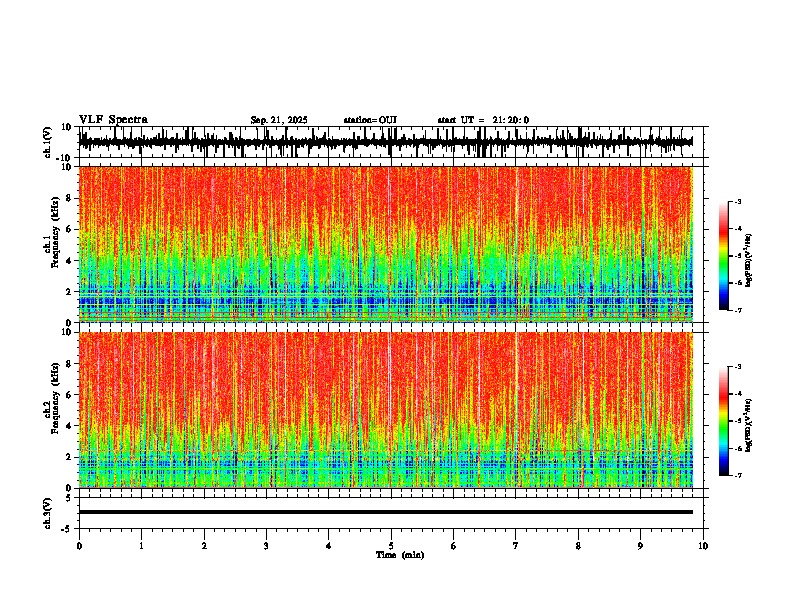Select the "ch.1(V)" axis label
The image size is (792, 612).
[x=47, y=142]
